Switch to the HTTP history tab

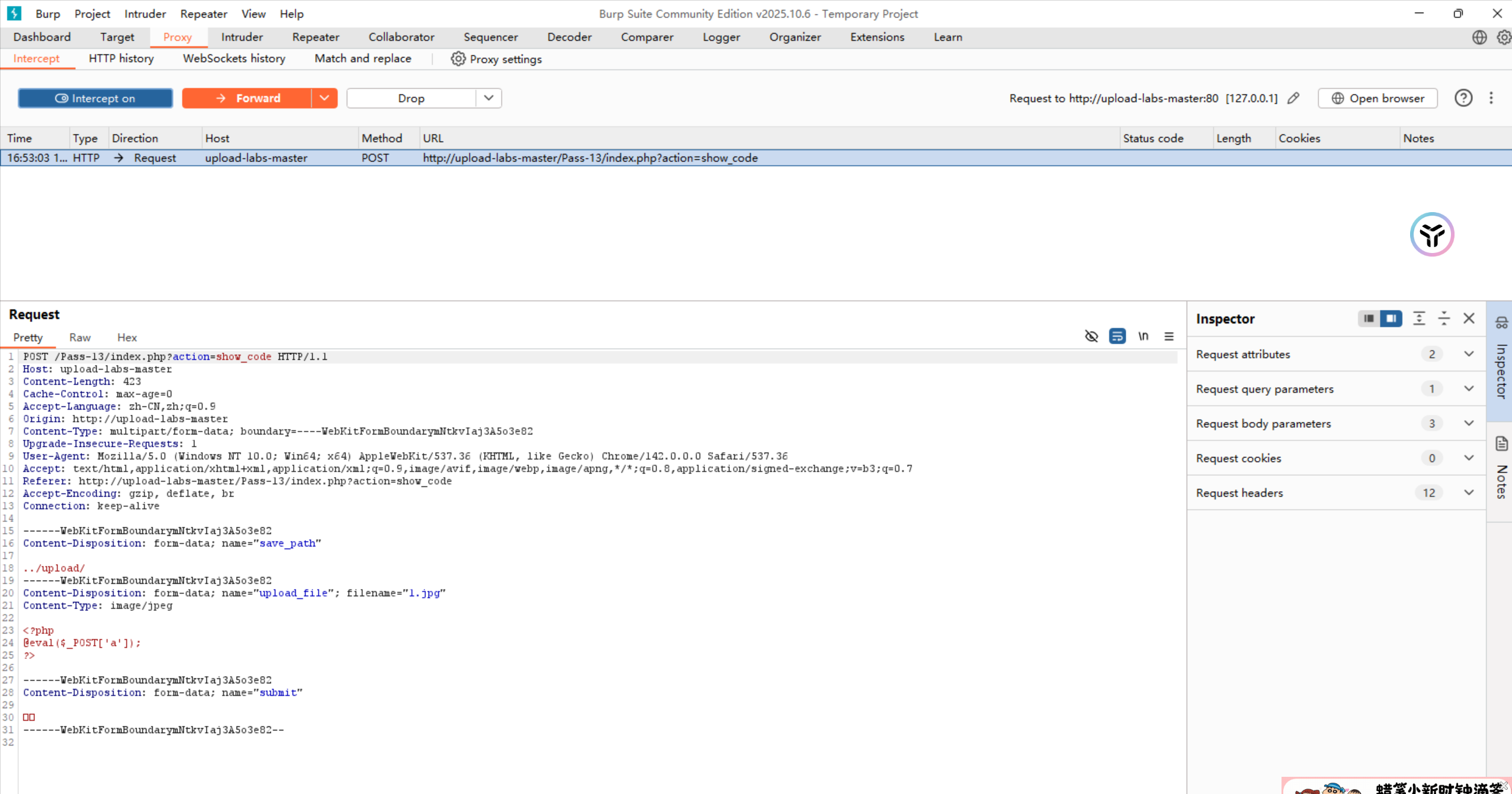click(x=121, y=59)
